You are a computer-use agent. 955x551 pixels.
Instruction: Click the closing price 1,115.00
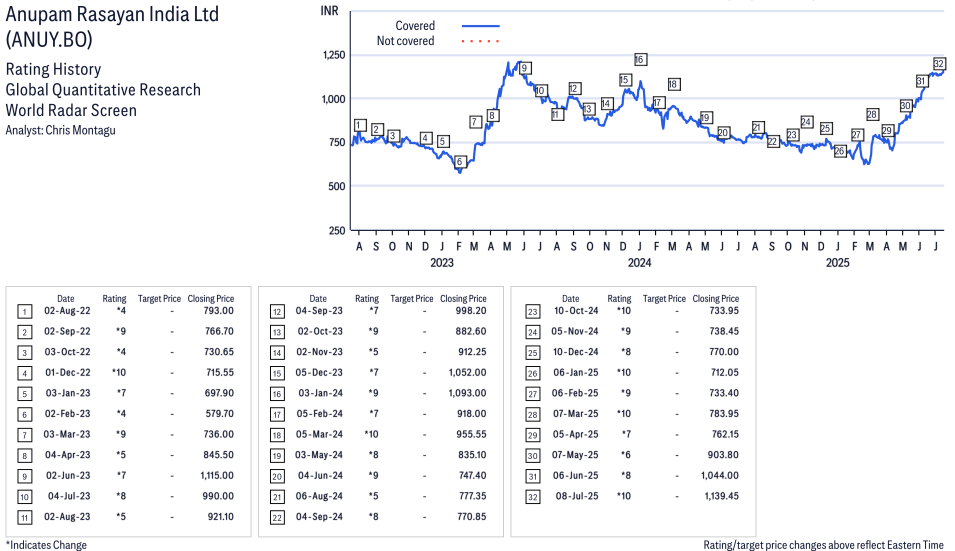[217, 476]
